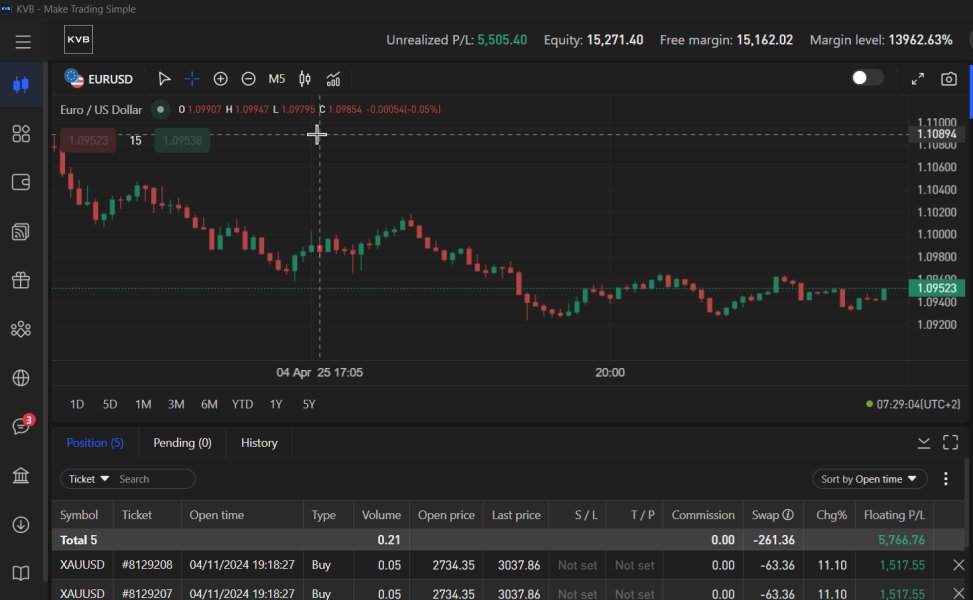
Task: Expand chart to fullscreen
Action: [x=918, y=79]
